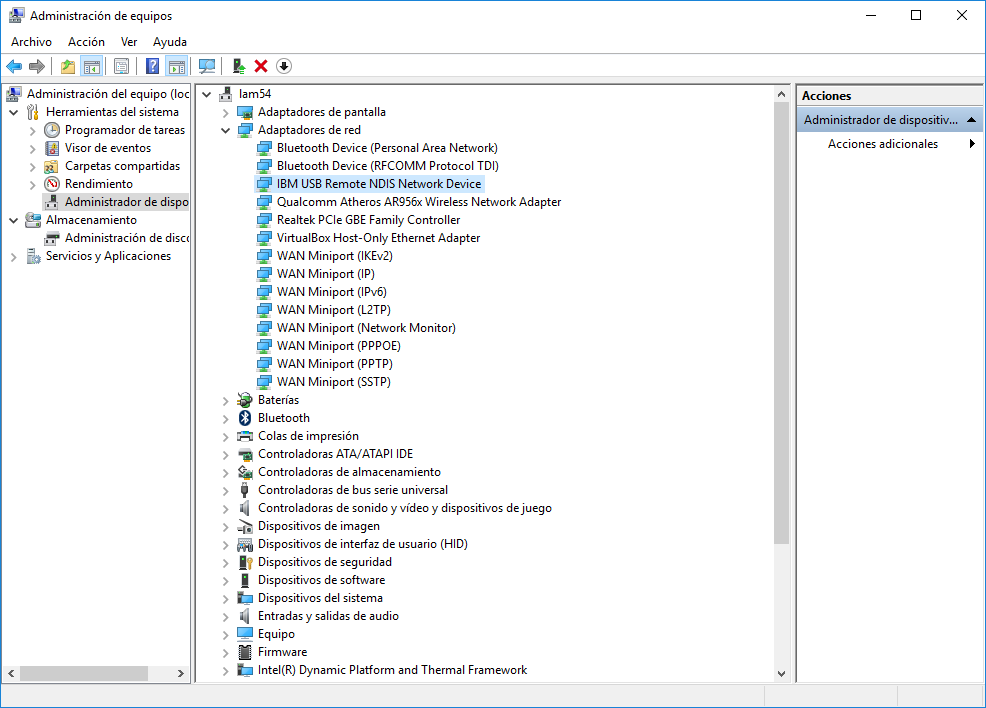This screenshot has height=708, width=986.
Task: Click the properties sheet toolbar icon
Action: click(x=121, y=66)
